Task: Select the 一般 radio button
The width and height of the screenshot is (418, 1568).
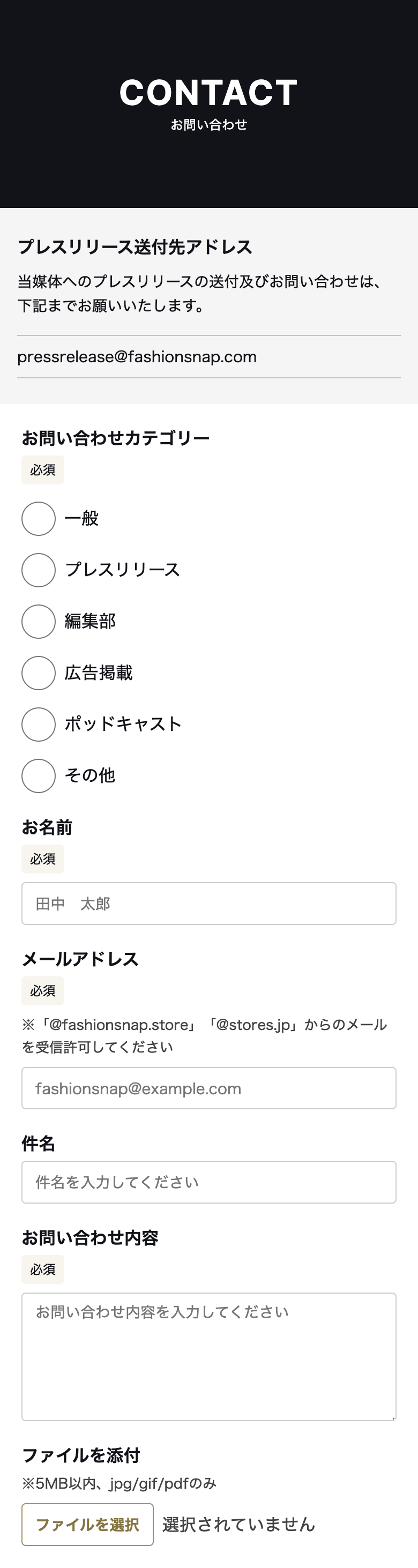Action: (39, 519)
